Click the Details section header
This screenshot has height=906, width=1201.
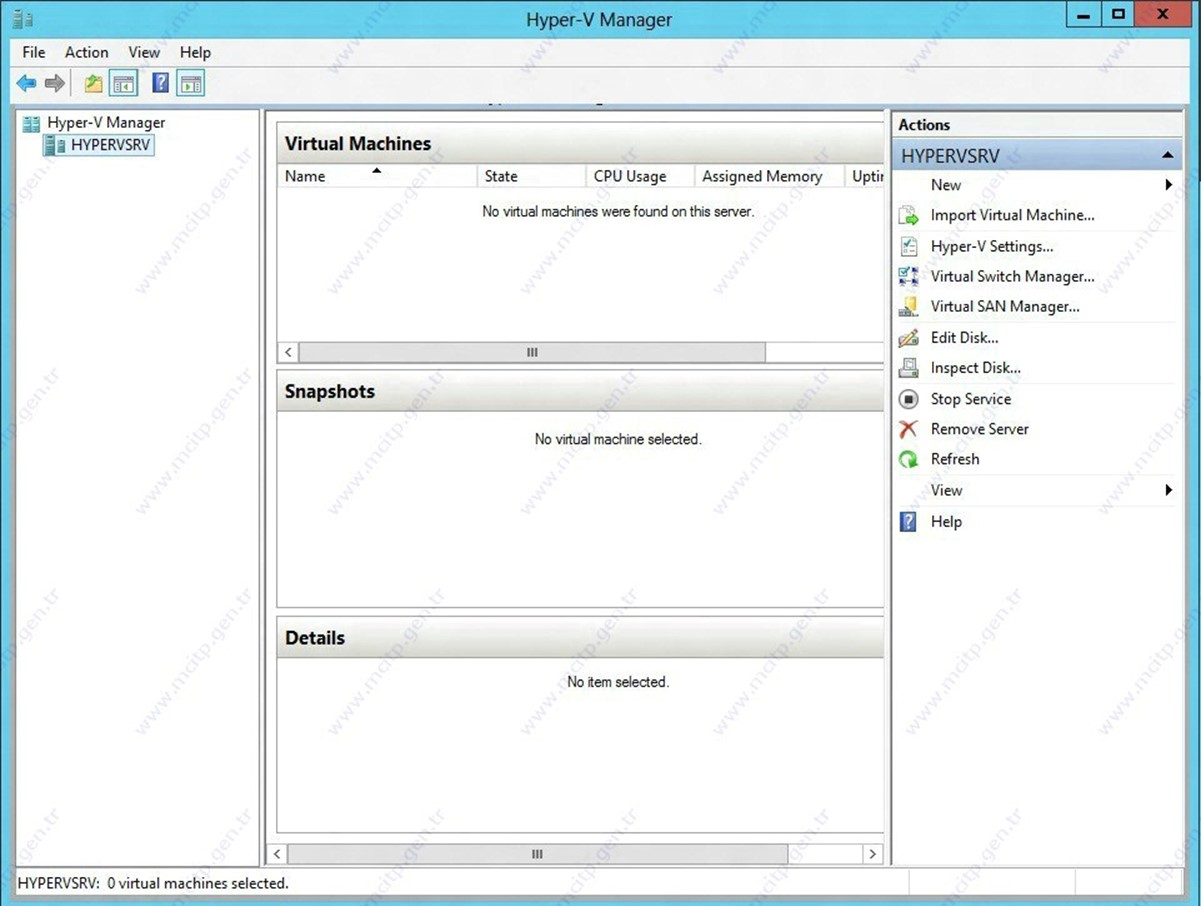(x=580, y=638)
